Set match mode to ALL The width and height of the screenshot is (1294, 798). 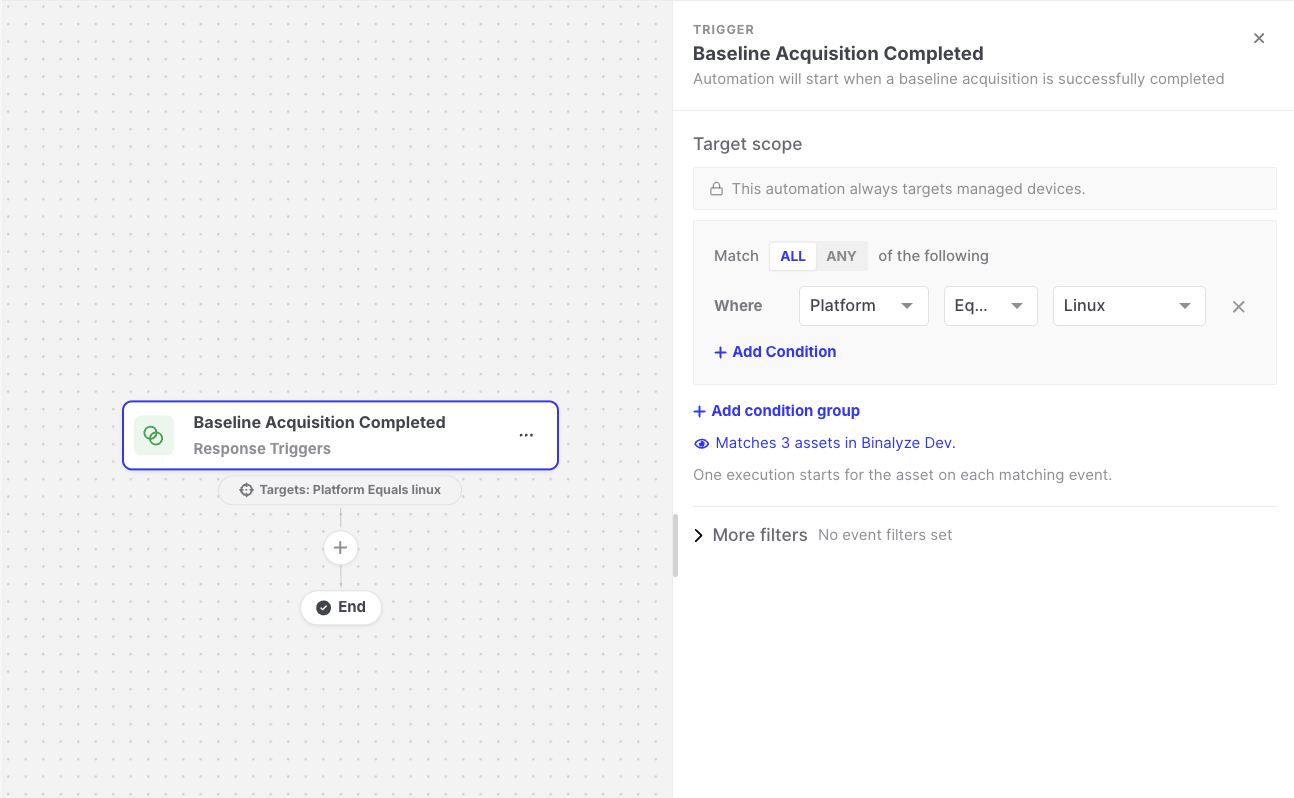[793, 256]
